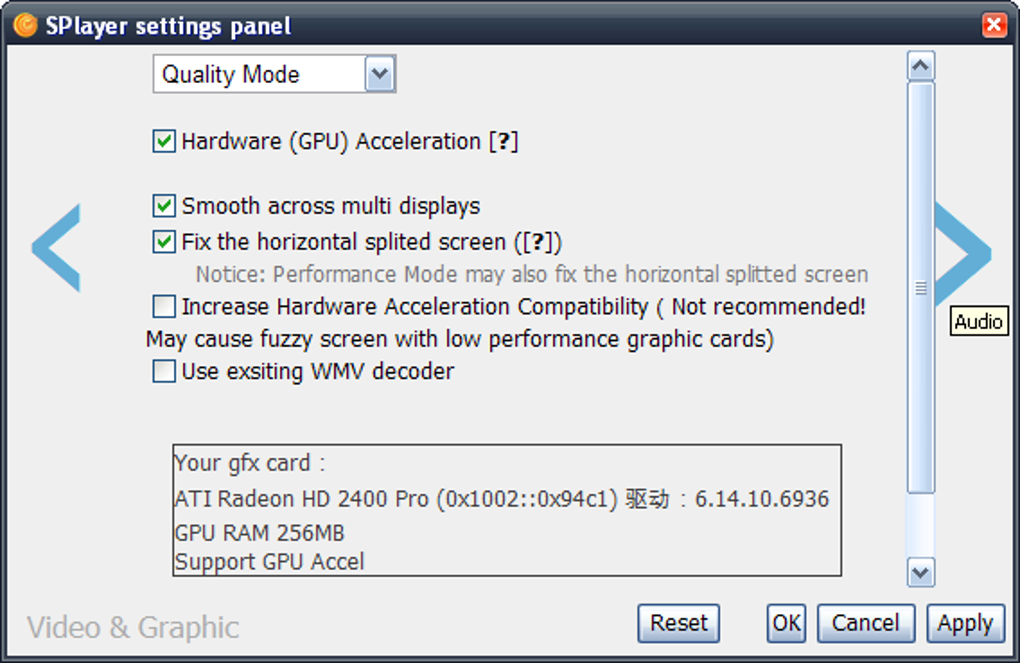Open help for horizontal splited screen [?]

point(538,242)
